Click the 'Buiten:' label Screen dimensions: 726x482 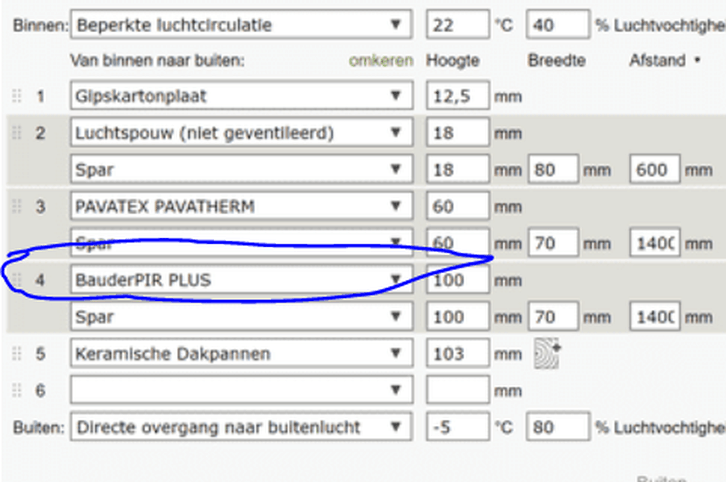pos(39,427)
